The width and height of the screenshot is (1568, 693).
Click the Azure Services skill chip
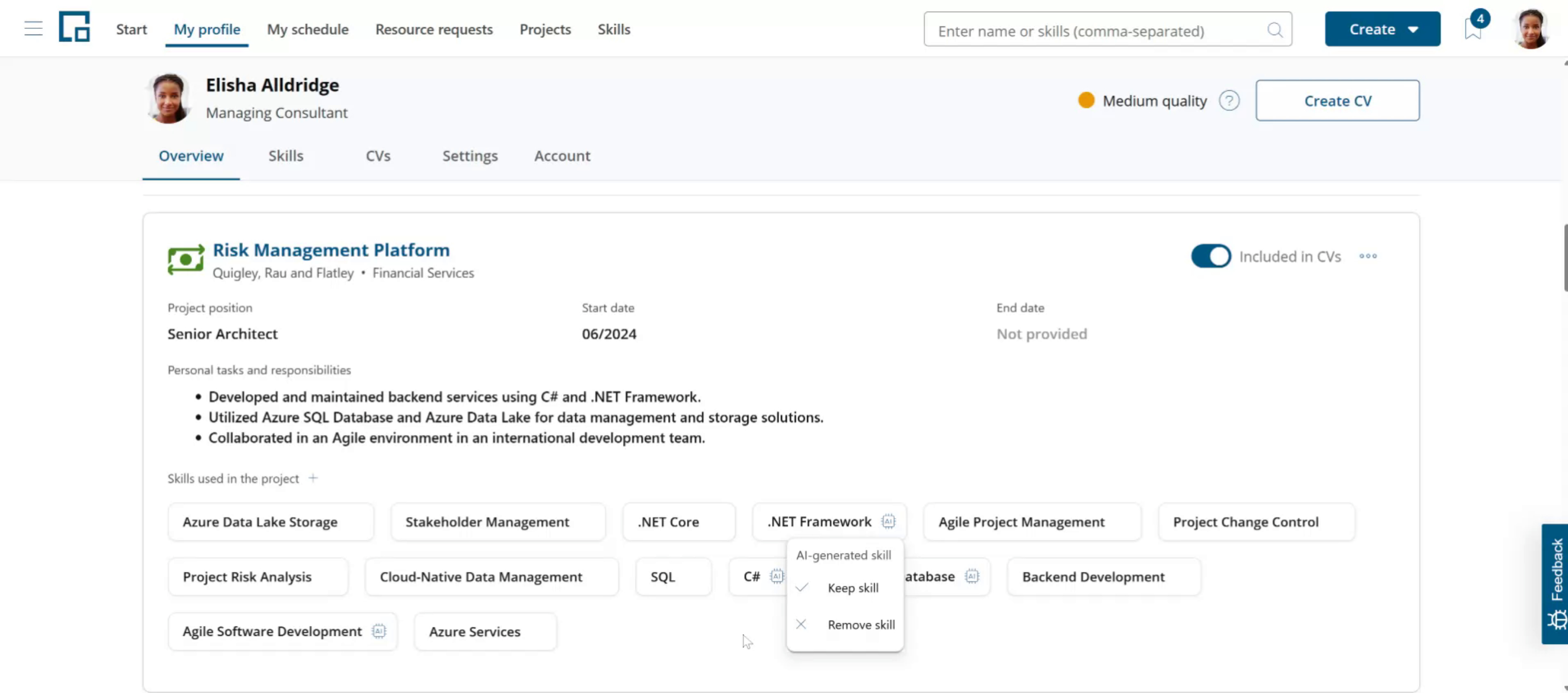tap(485, 631)
